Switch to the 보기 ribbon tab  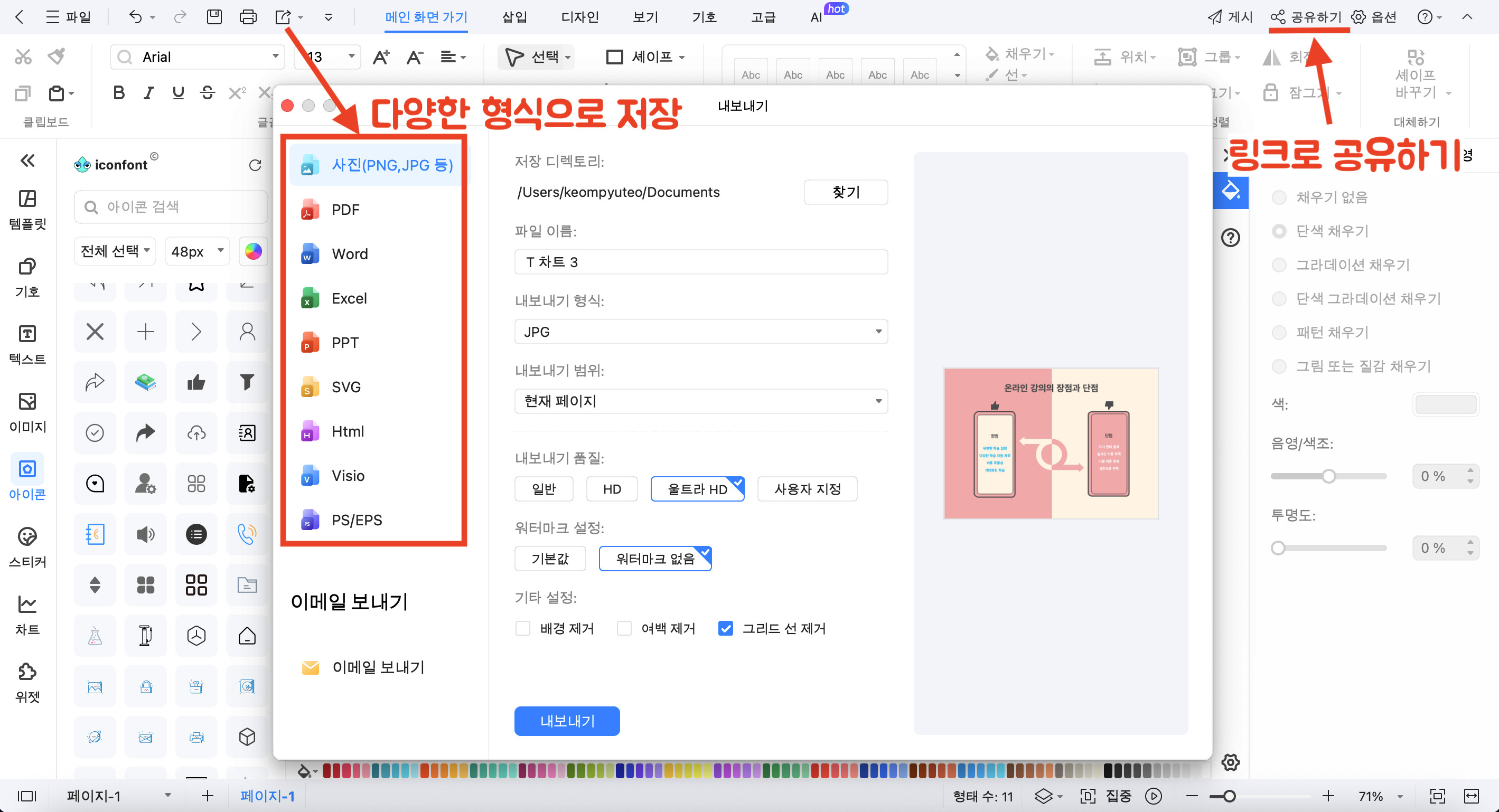click(645, 17)
